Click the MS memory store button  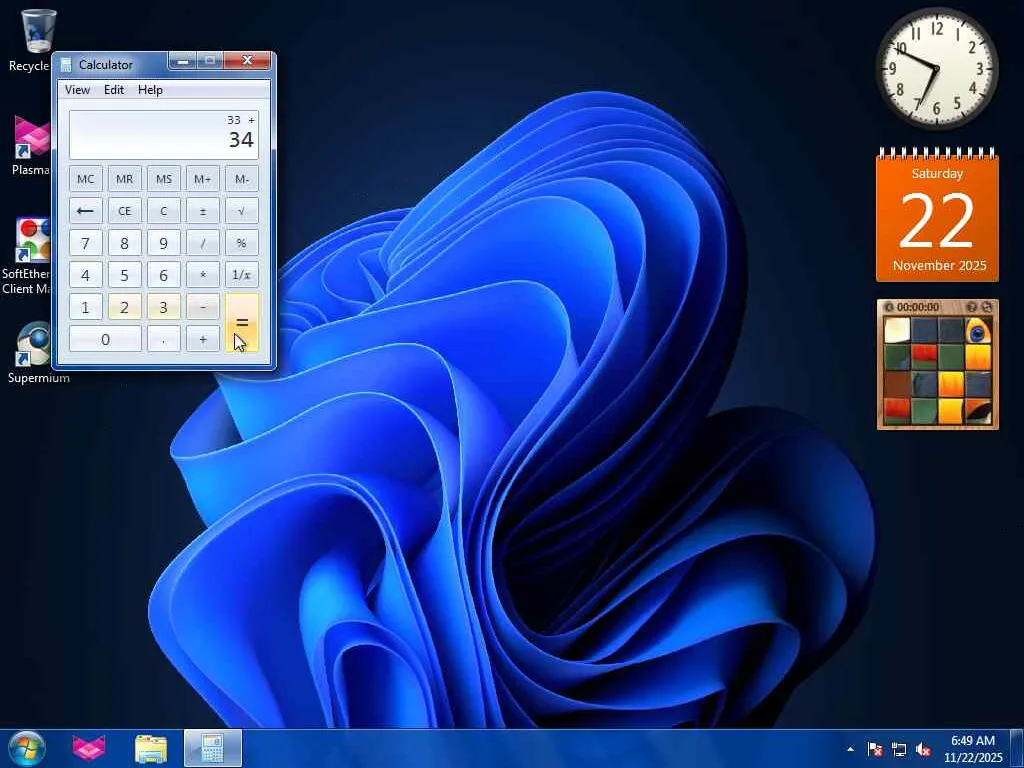coord(164,179)
